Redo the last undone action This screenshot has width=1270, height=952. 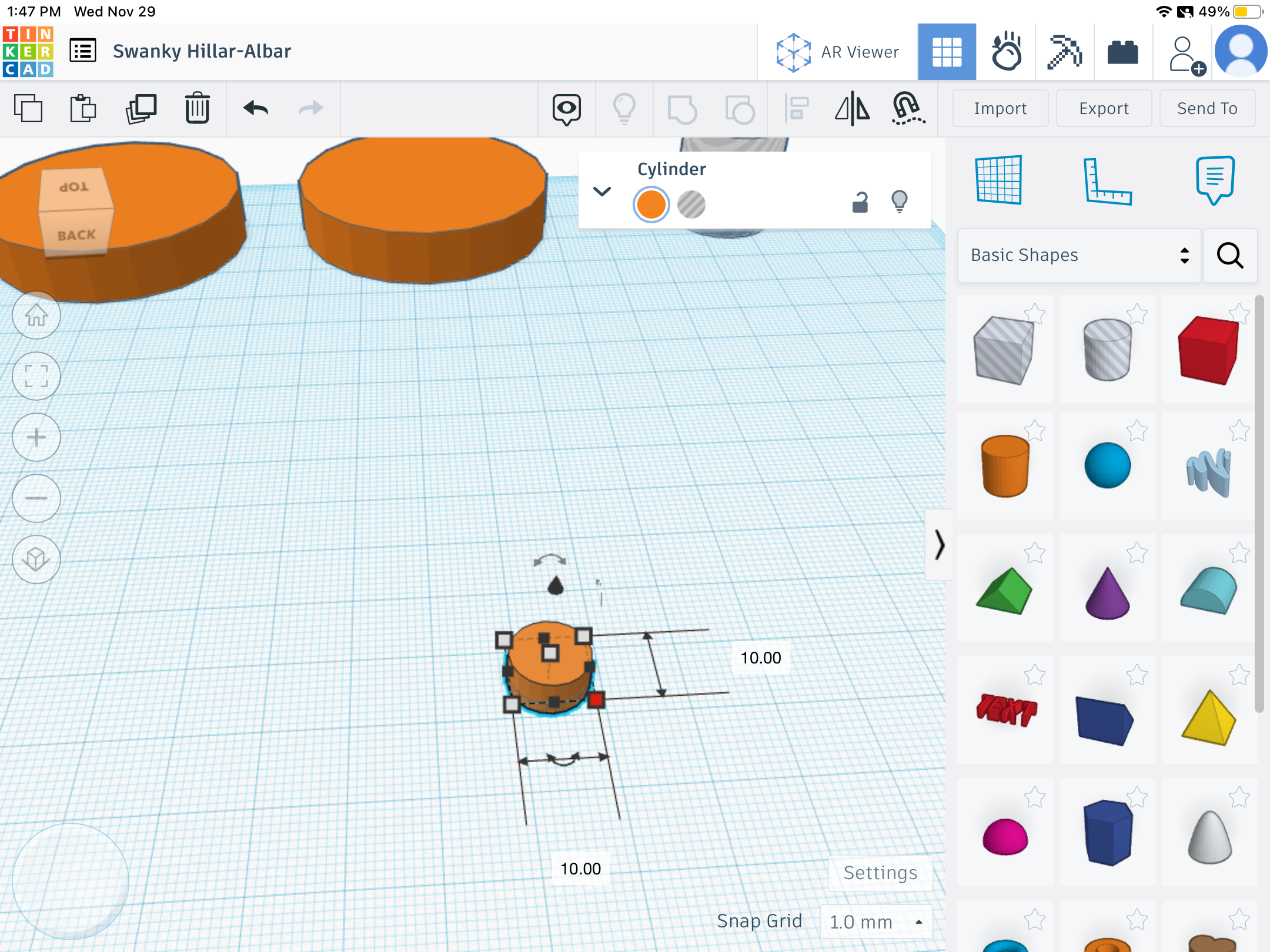point(311,108)
